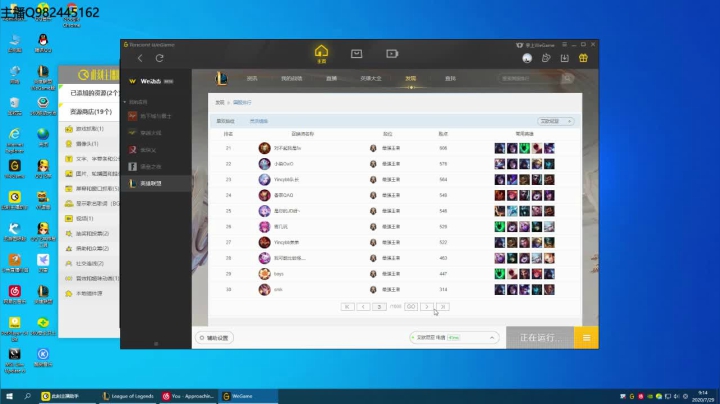Viewport: 720px width, 404px height.
Task: Switch to League of Legends in taskbar
Action: pyautogui.click(x=128, y=396)
